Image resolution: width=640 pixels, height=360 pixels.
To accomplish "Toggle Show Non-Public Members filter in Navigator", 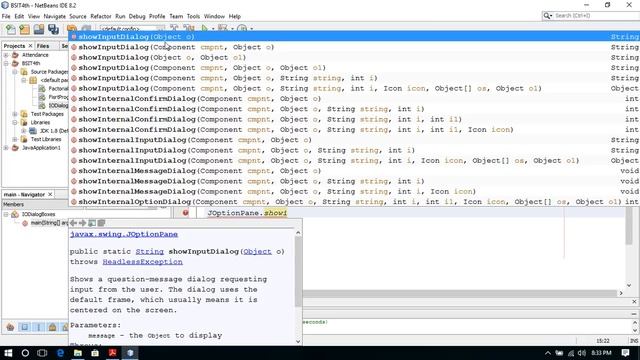I will point(52,327).
